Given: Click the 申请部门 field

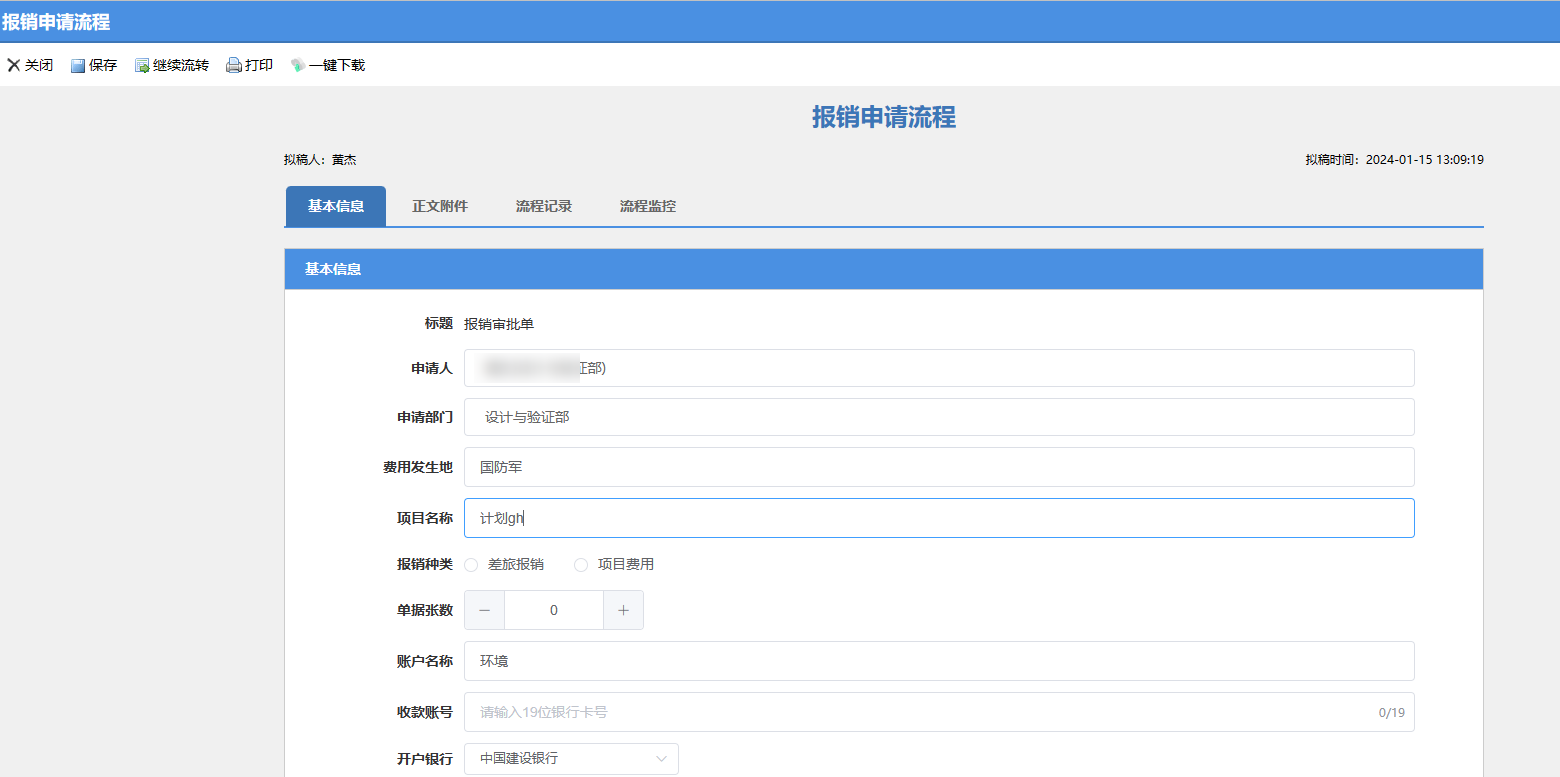Looking at the screenshot, I should [x=938, y=417].
